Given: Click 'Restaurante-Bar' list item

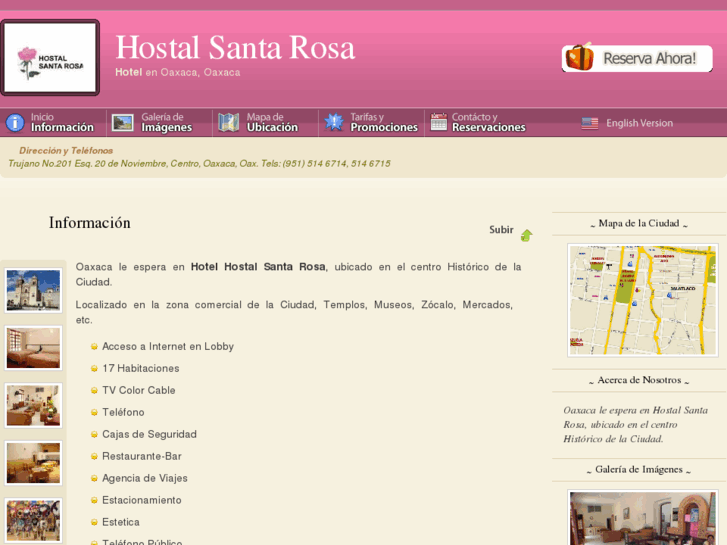Looking at the screenshot, I should coord(142,456).
